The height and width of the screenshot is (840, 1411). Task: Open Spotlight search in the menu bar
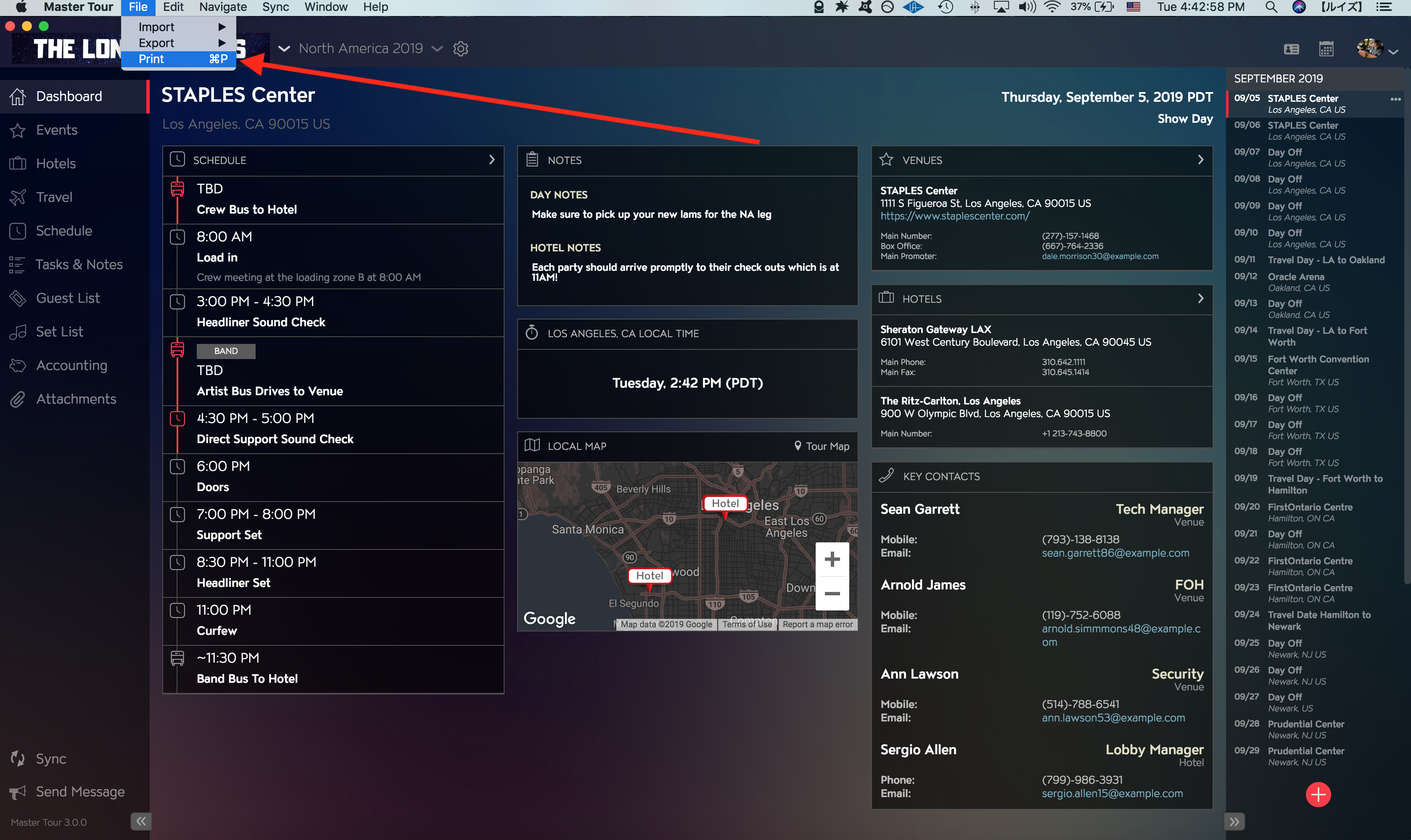coord(1270,8)
